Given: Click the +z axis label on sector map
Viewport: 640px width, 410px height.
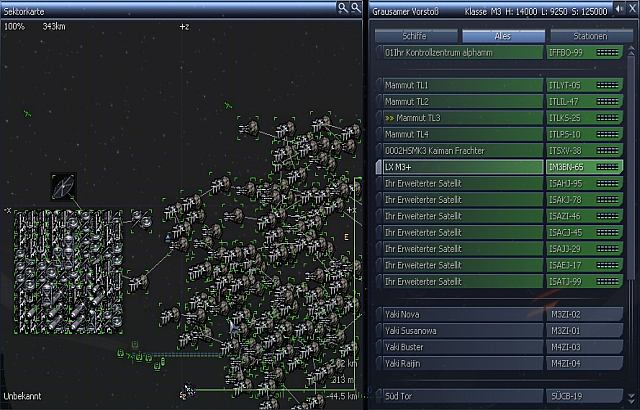Looking at the screenshot, I should (x=184, y=27).
